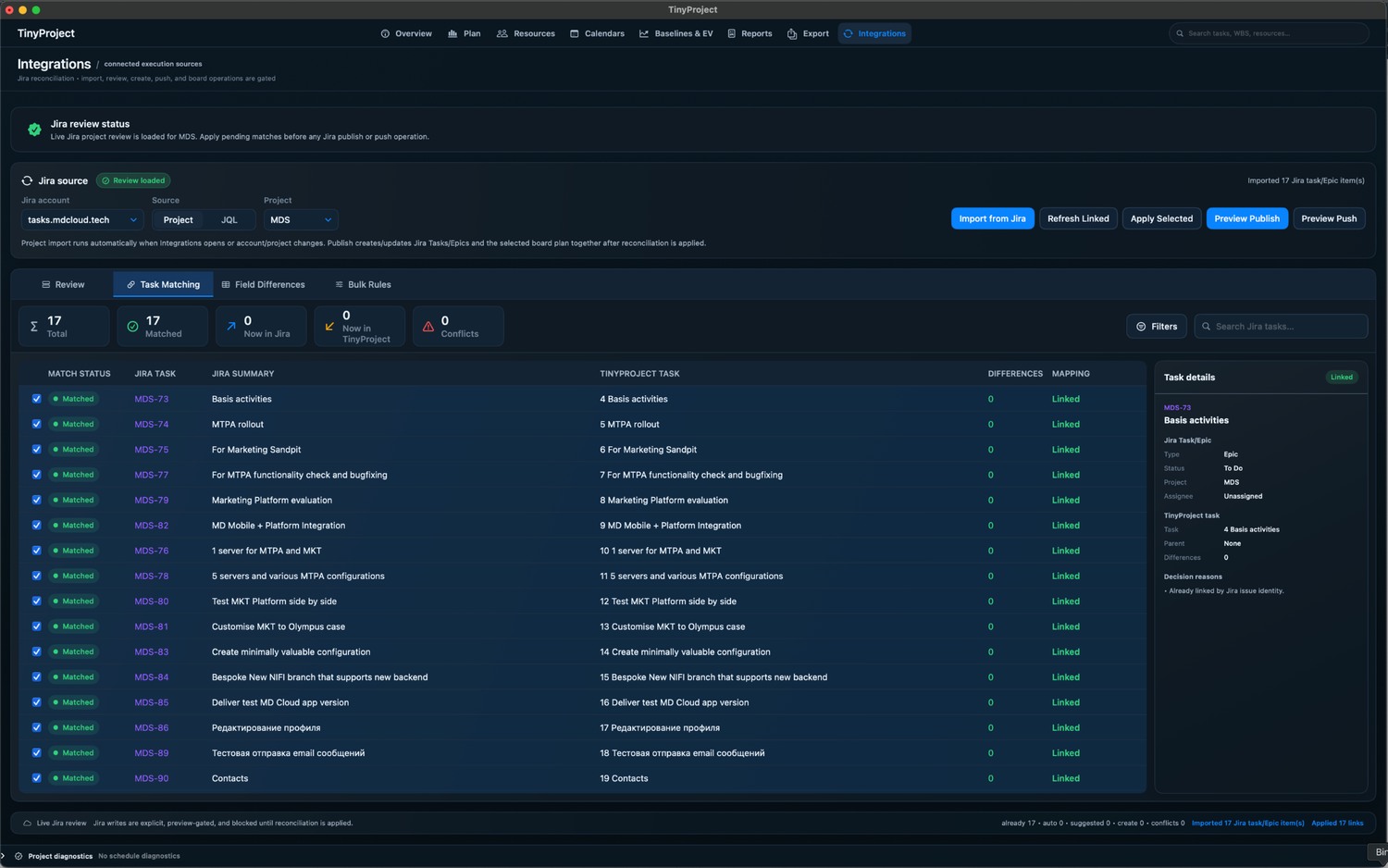Toggle the MDS-82 MD Mobile checkbox
This screenshot has height=868, width=1388.
(x=37, y=526)
